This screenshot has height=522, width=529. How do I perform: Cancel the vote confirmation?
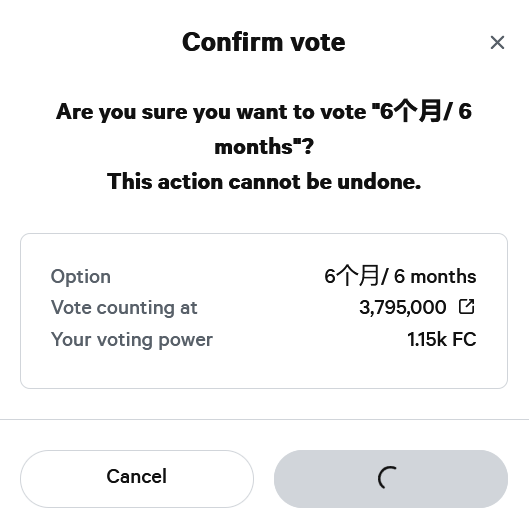coord(137,478)
